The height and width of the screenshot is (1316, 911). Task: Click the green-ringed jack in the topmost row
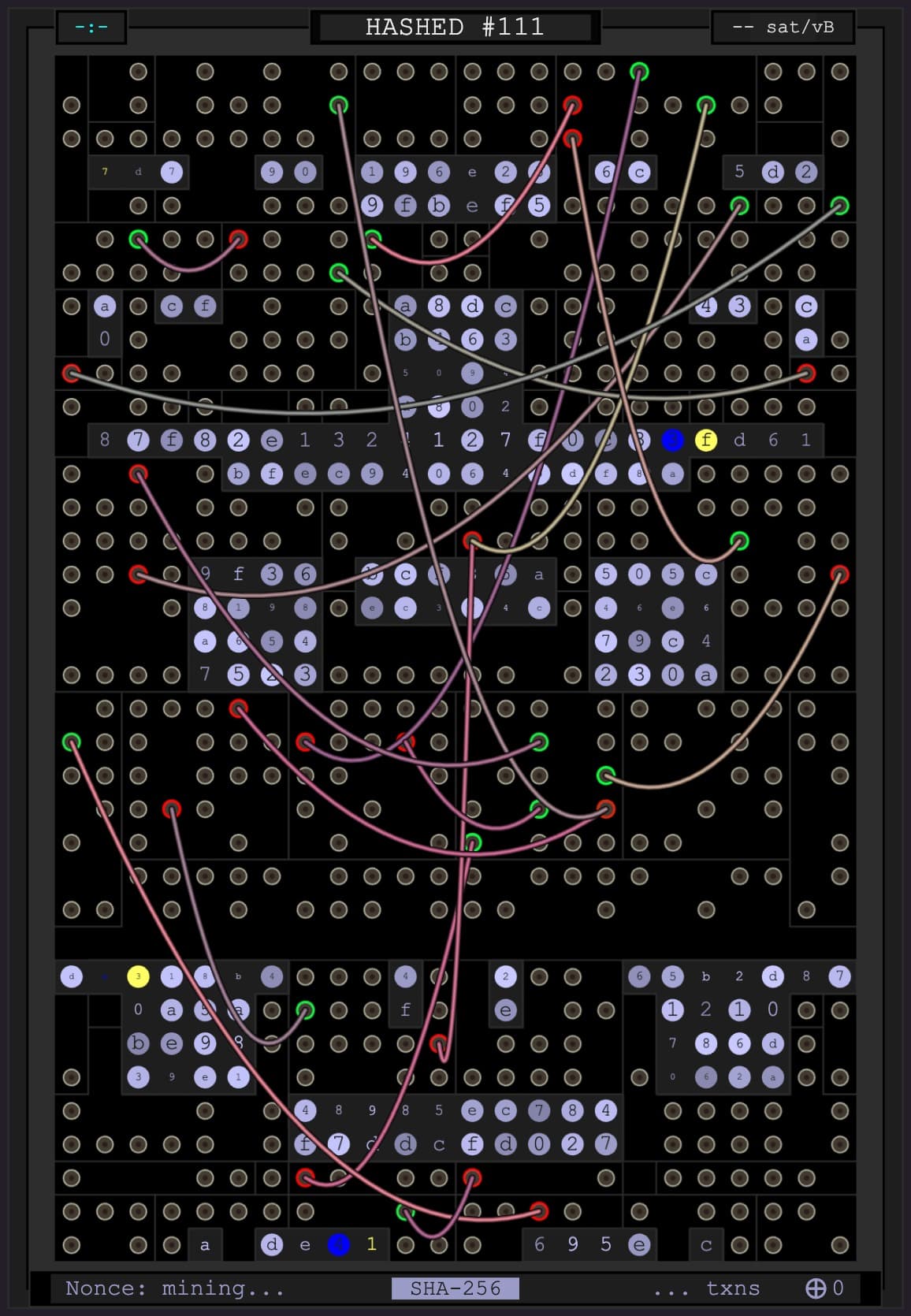(x=639, y=72)
